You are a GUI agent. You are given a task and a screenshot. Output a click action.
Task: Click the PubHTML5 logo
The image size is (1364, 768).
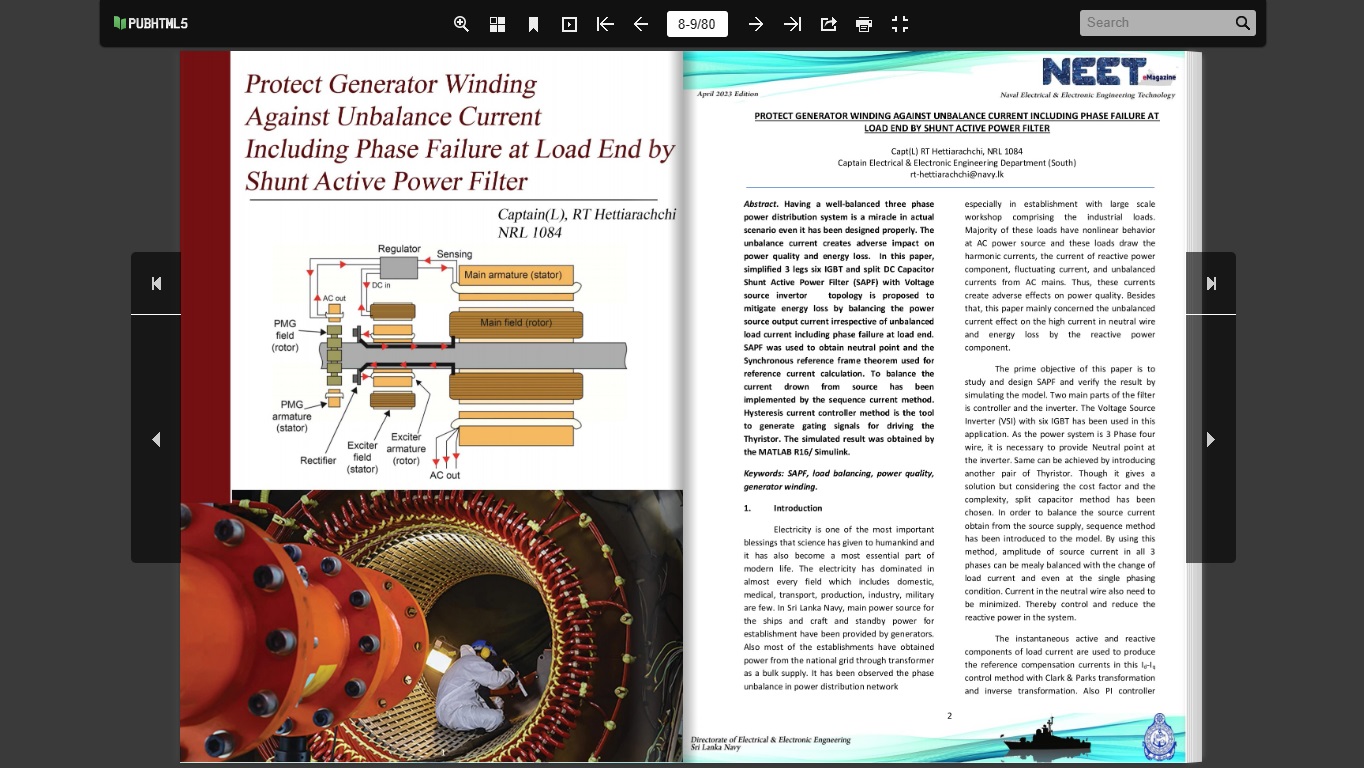pos(151,23)
